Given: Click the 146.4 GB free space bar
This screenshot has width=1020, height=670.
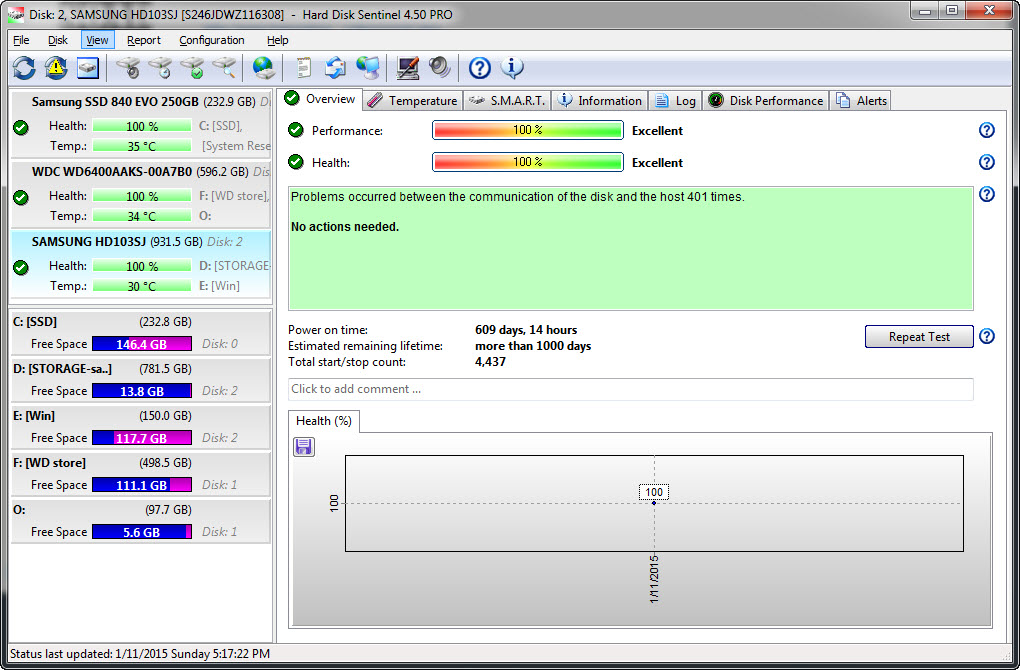Looking at the screenshot, I should click(x=142, y=344).
